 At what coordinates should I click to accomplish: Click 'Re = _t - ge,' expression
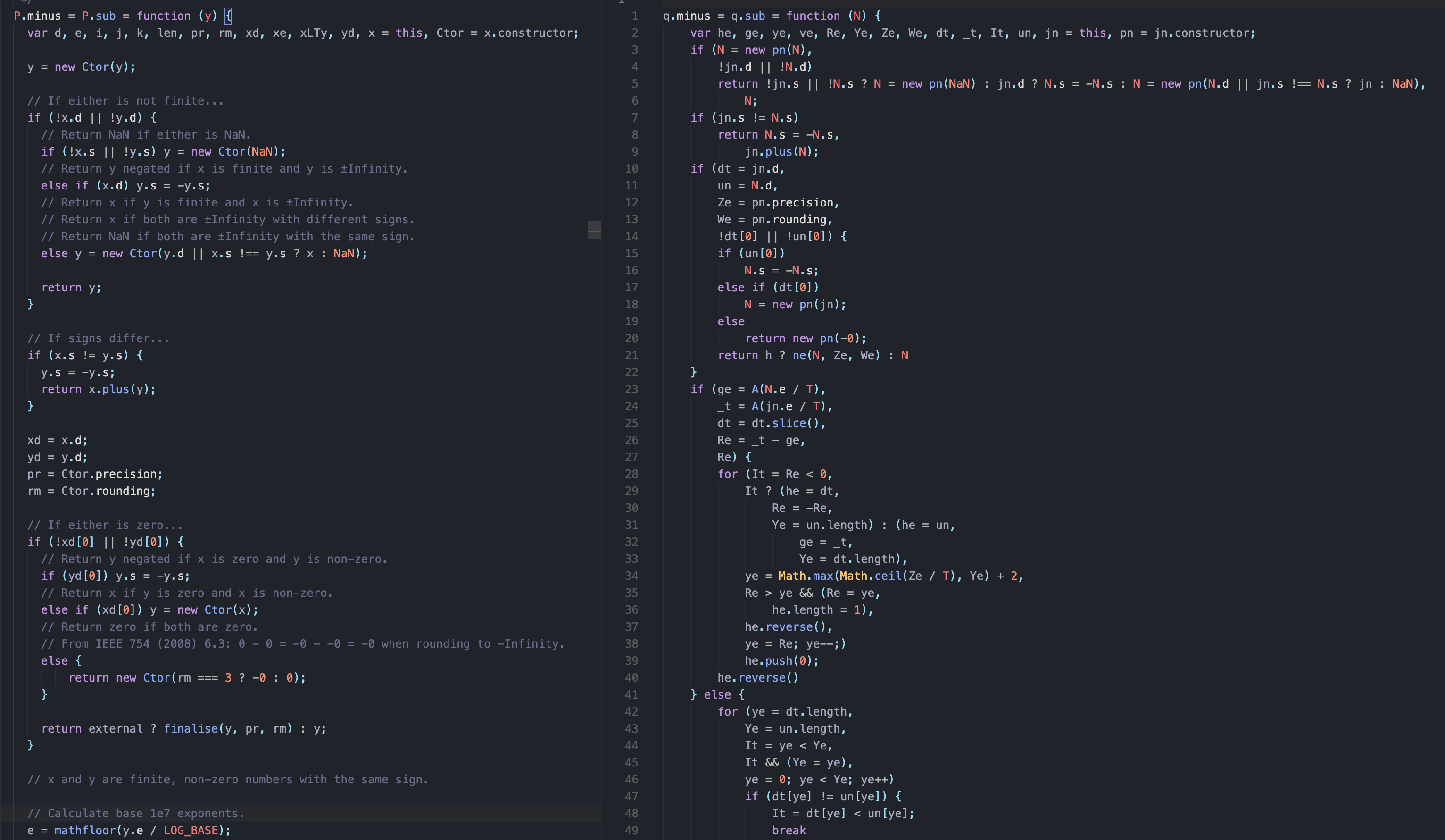tap(762, 441)
